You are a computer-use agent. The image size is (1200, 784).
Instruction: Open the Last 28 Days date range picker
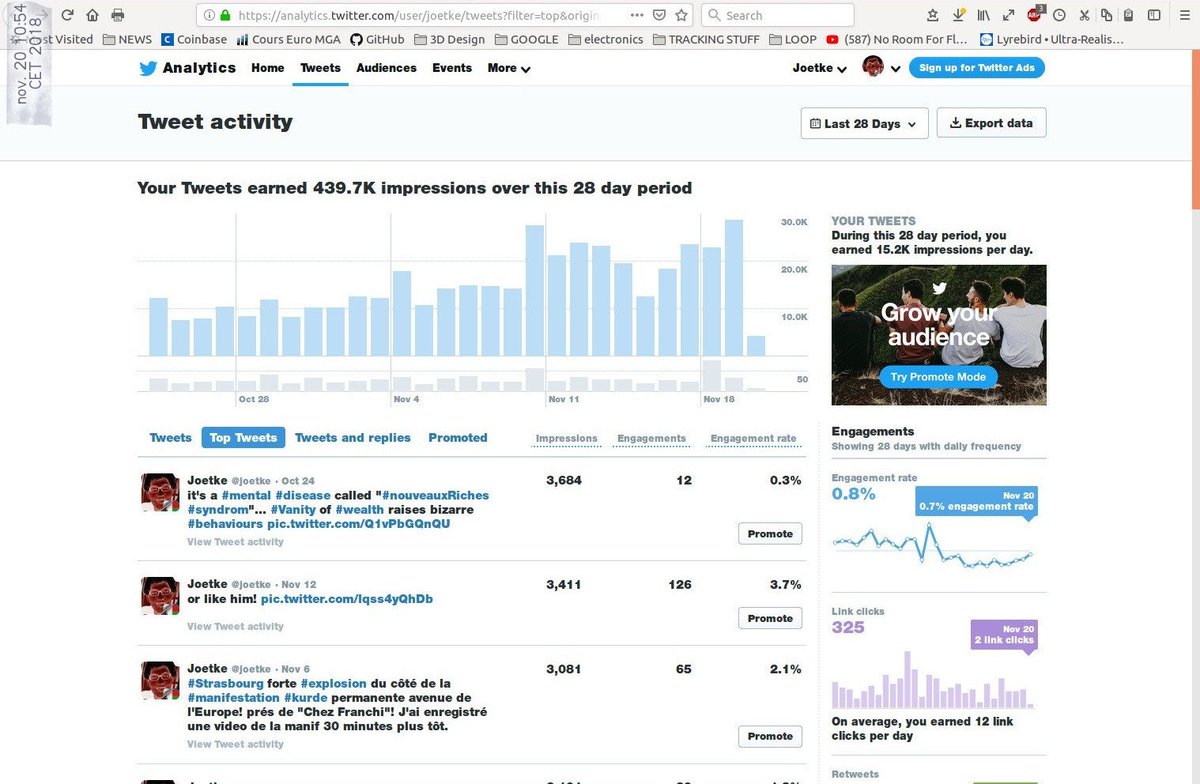tap(865, 123)
